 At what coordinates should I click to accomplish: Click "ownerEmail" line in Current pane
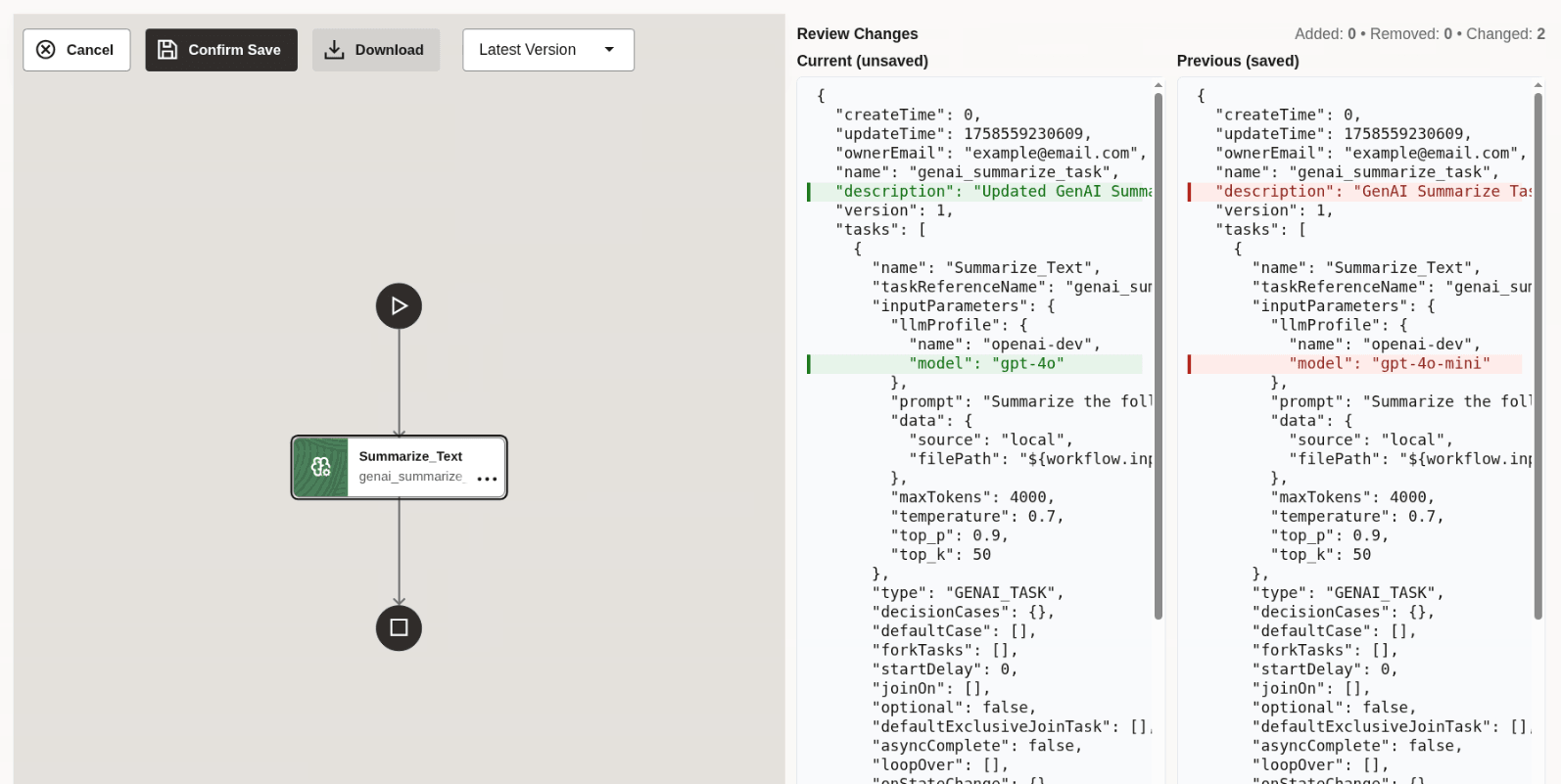tap(991, 154)
